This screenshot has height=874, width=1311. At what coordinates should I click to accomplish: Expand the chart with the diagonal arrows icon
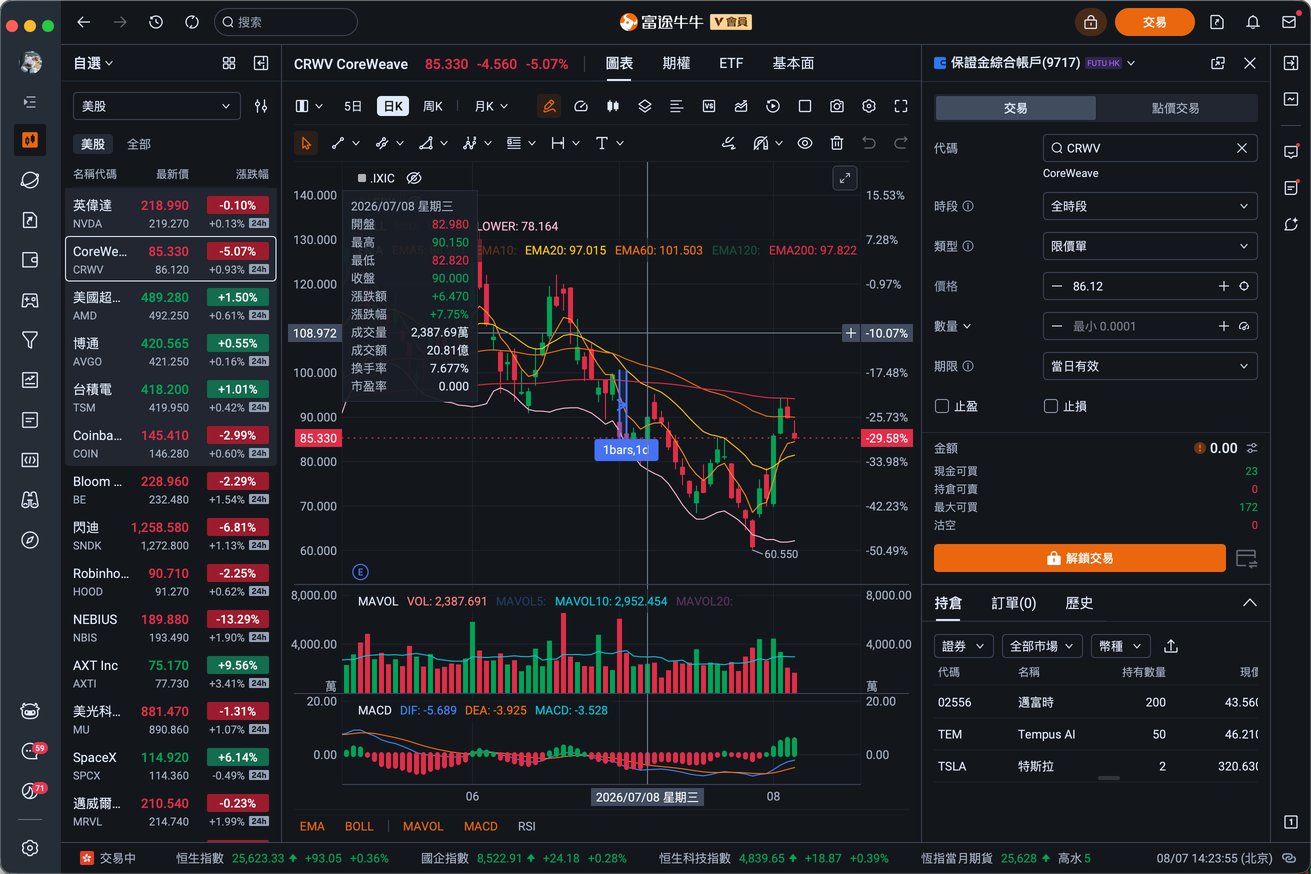845,178
